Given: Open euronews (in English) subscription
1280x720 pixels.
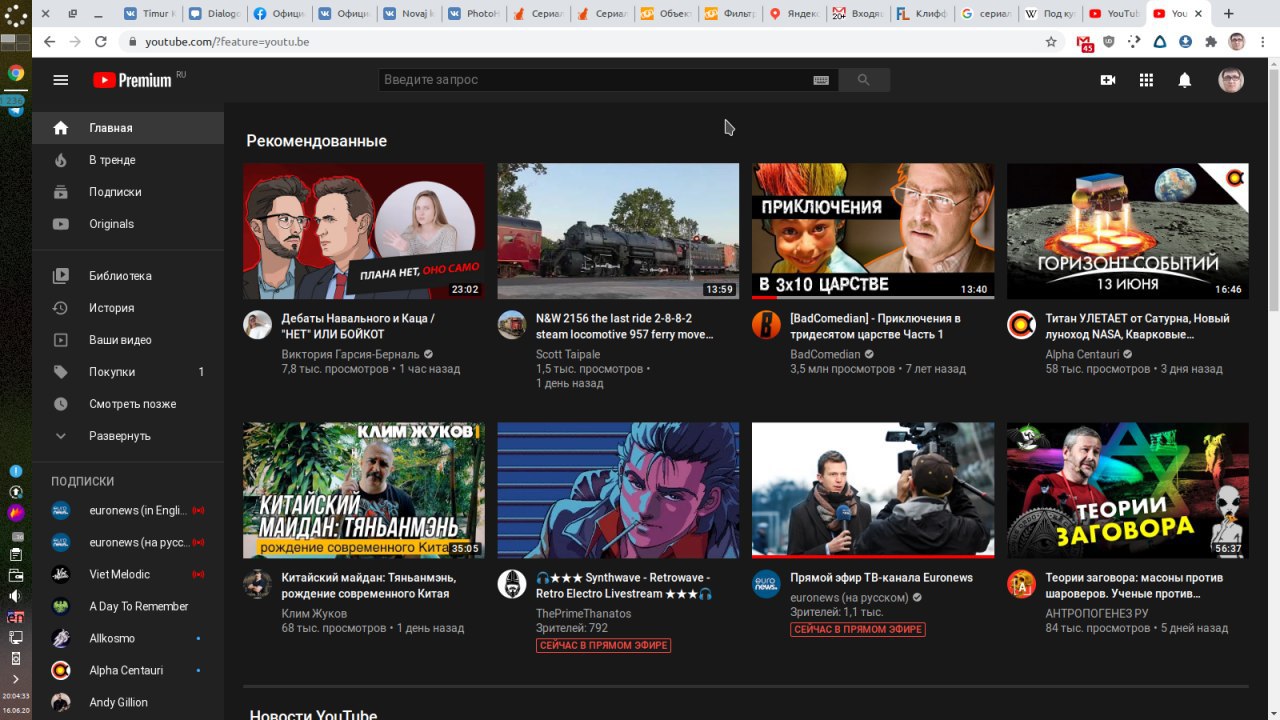Looking at the screenshot, I should tap(128, 510).
